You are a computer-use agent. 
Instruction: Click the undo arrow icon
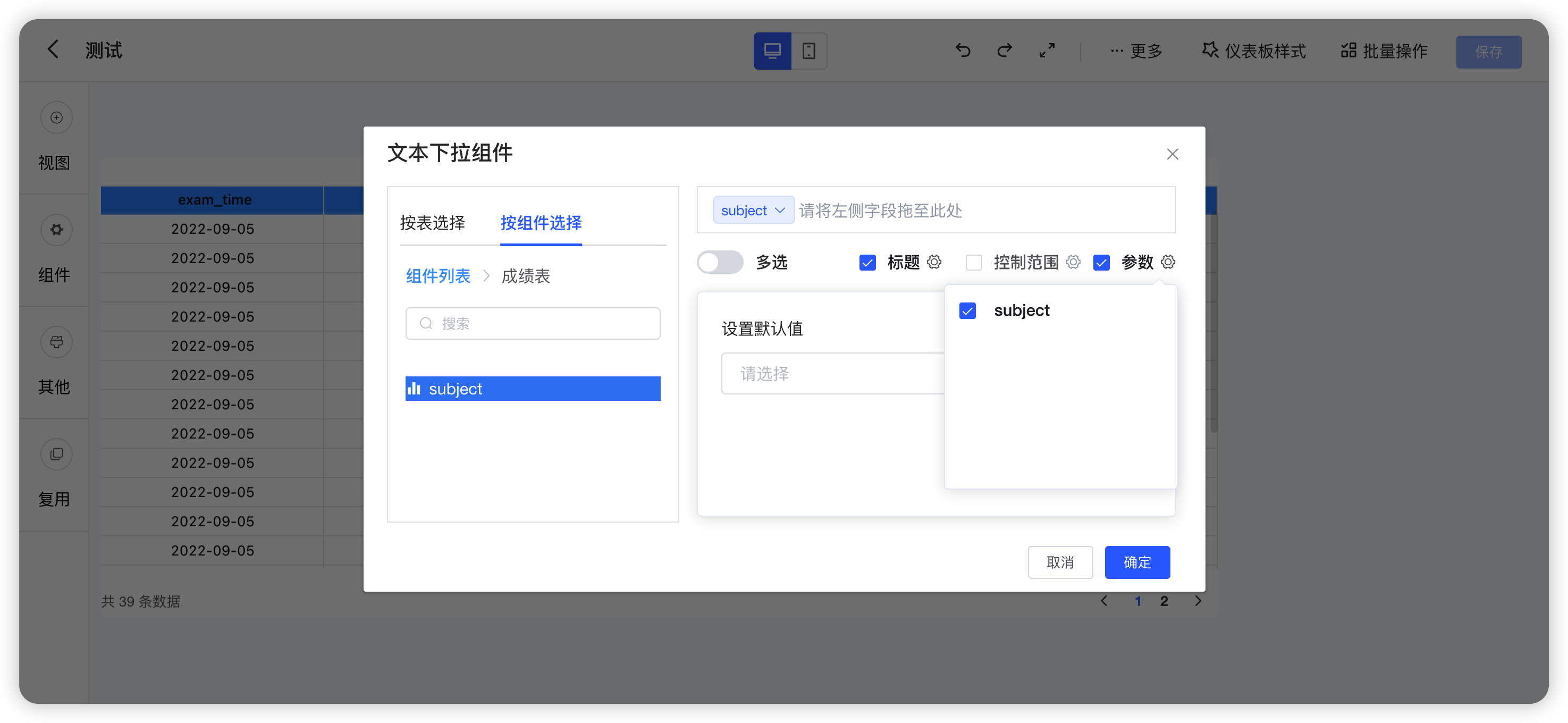point(963,50)
